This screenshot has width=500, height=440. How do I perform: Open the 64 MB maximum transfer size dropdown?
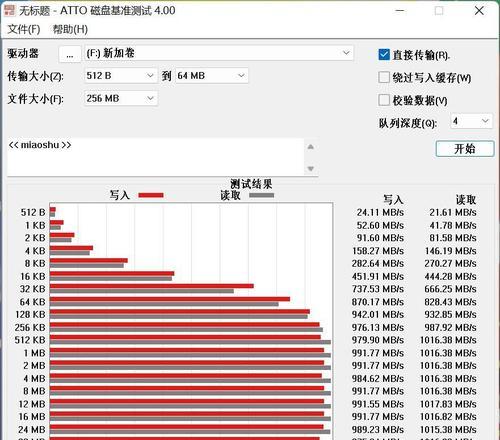click(x=212, y=76)
